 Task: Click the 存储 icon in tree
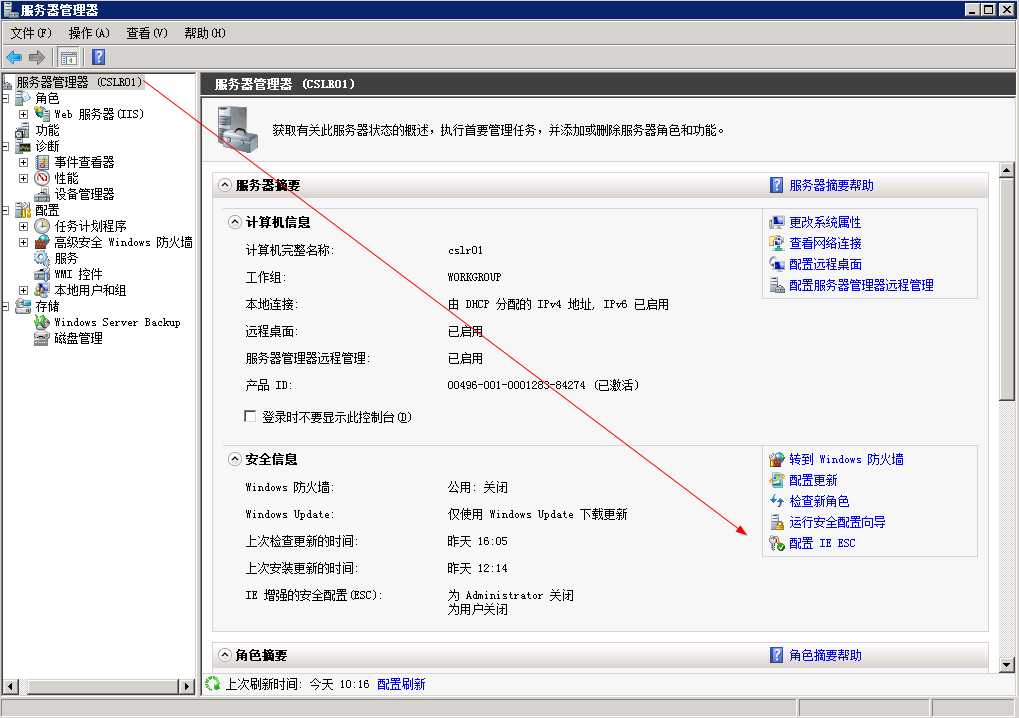23,306
